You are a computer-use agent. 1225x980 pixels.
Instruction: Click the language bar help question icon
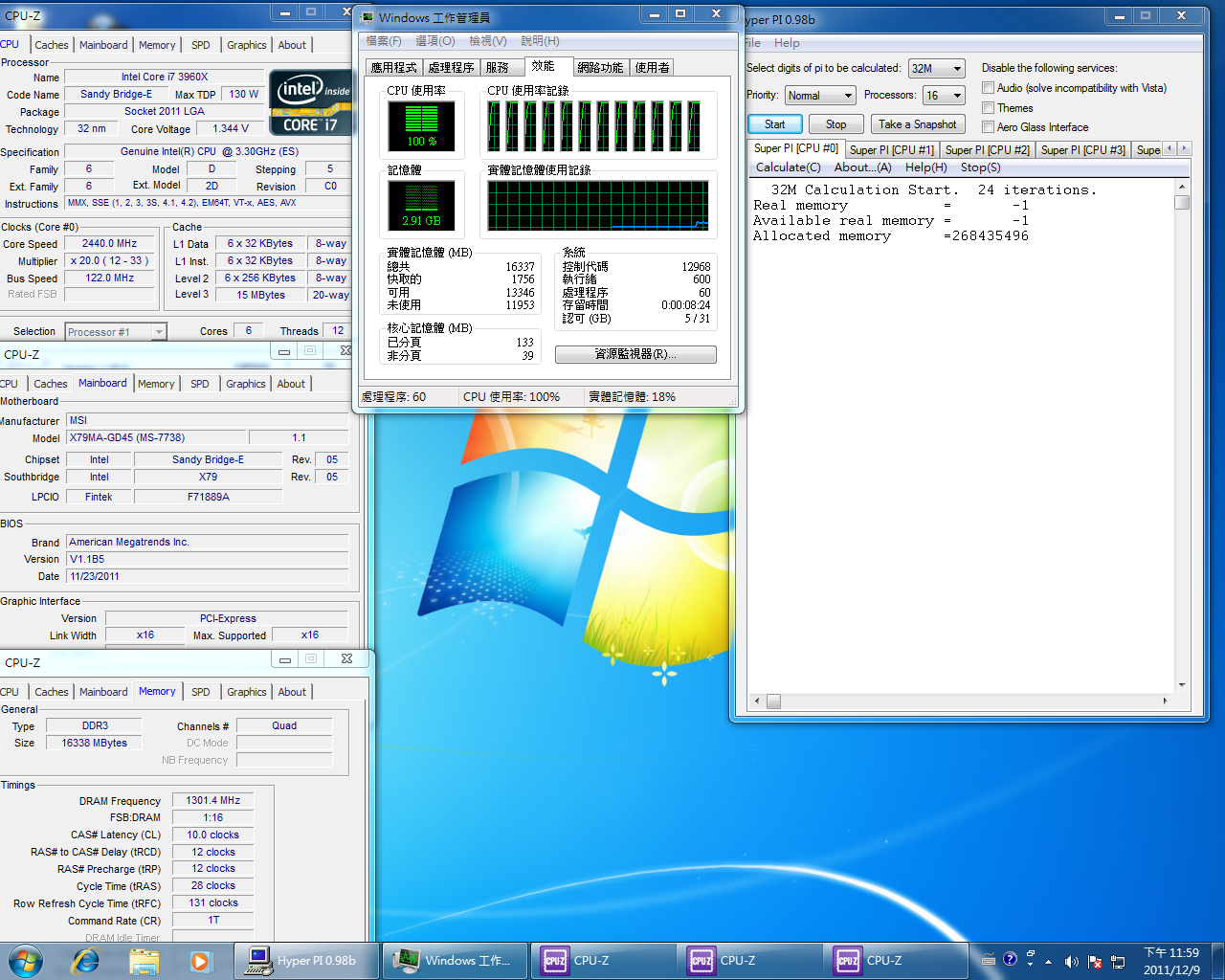click(x=1010, y=959)
